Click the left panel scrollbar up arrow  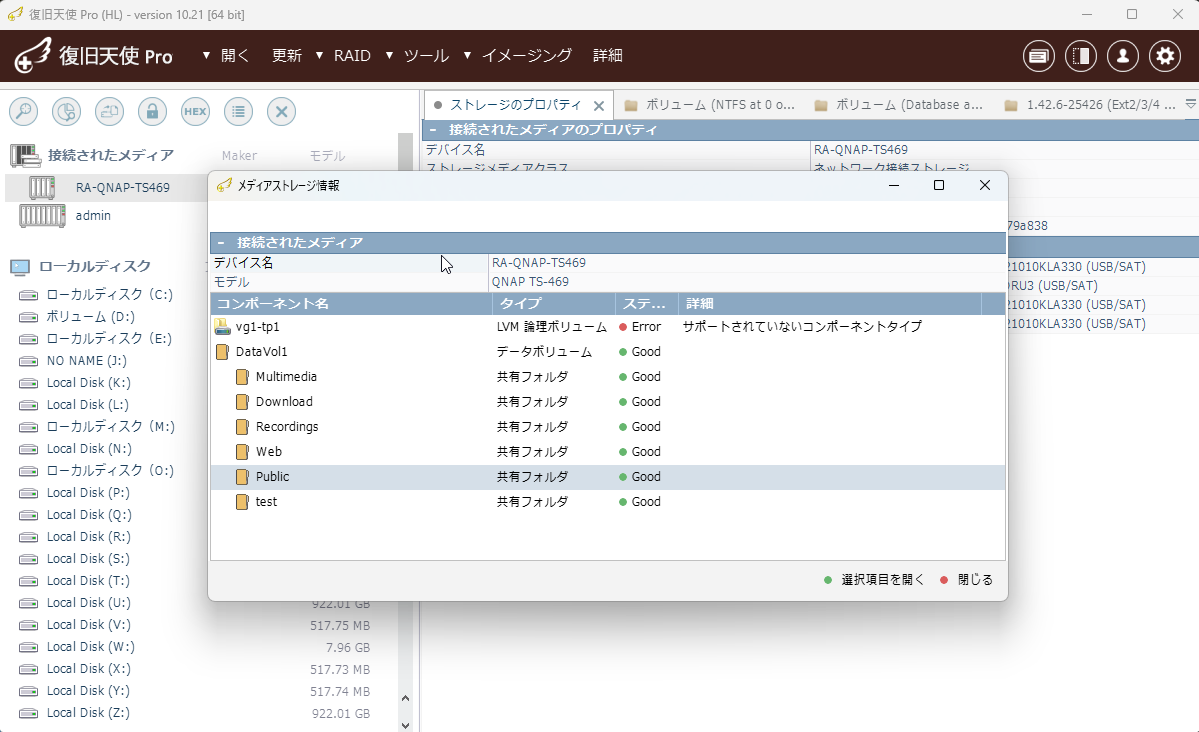(405, 698)
